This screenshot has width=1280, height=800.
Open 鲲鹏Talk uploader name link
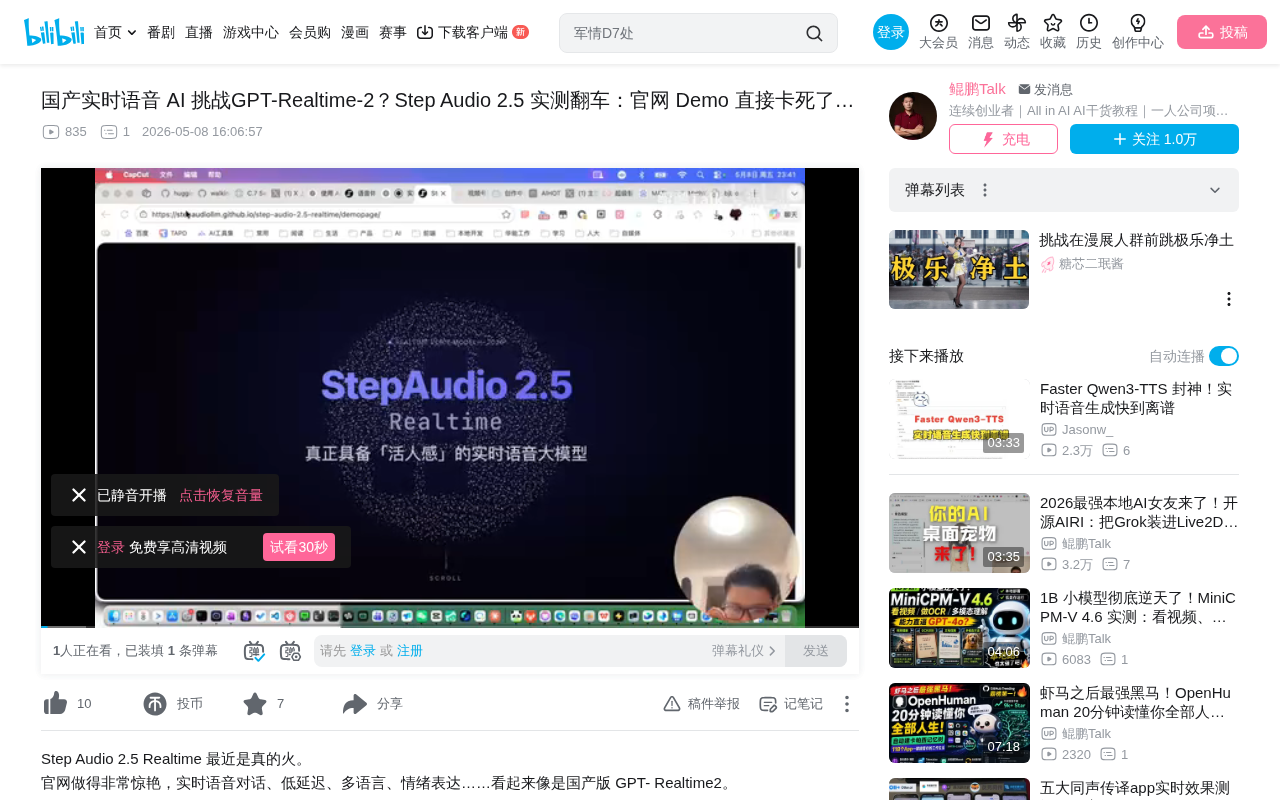coord(977,89)
